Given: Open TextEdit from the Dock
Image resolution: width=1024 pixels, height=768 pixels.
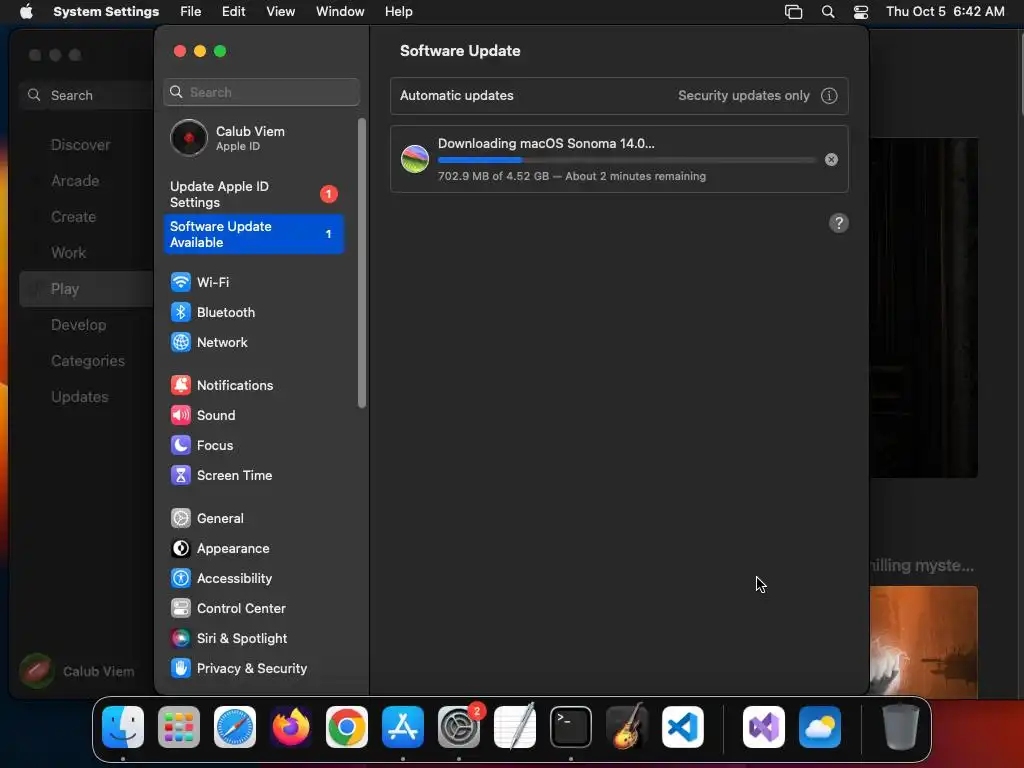Looking at the screenshot, I should (515, 727).
